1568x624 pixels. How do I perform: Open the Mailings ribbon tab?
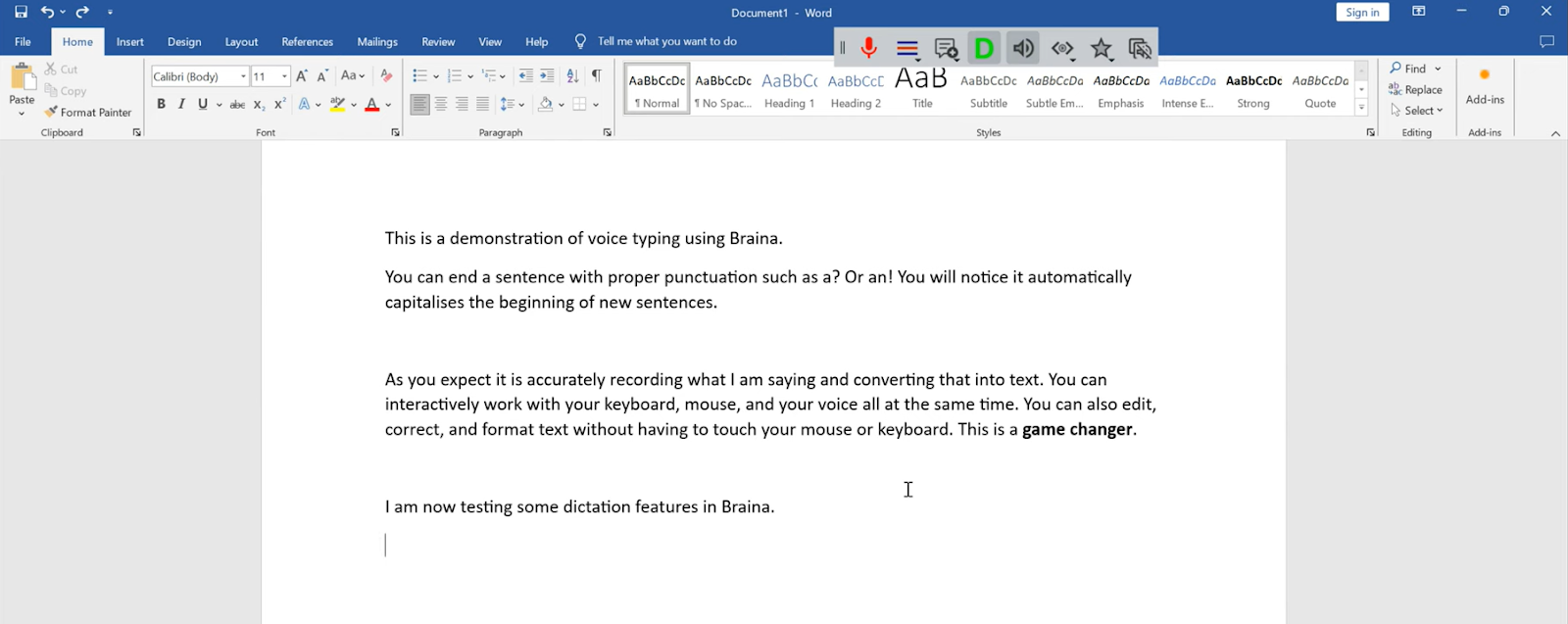pos(377,42)
